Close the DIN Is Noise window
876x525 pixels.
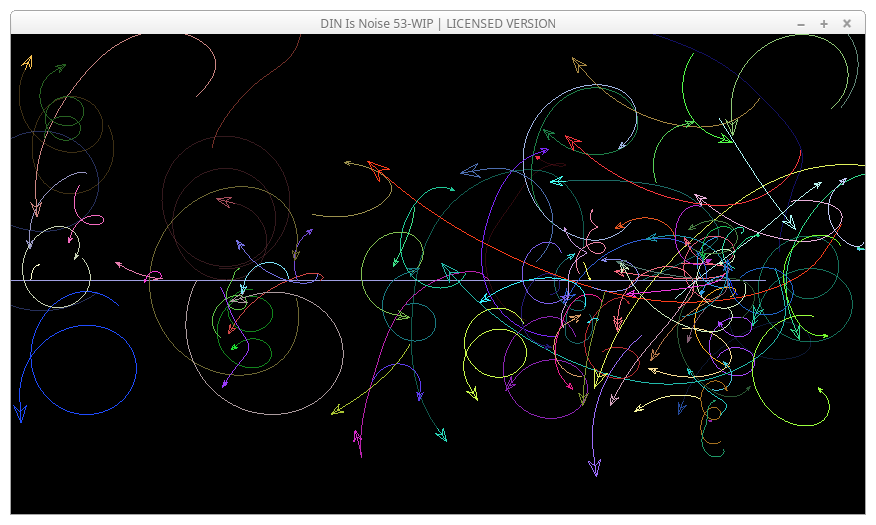pyautogui.click(x=847, y=23)
